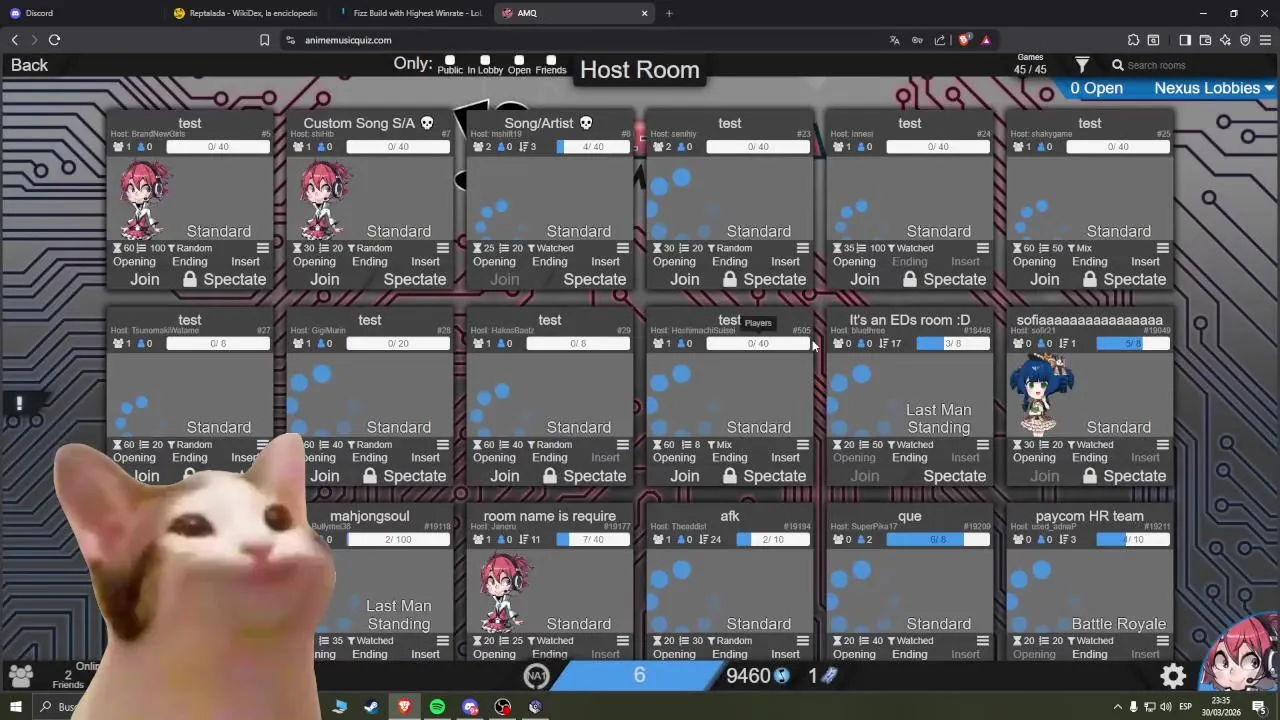Reload the page with refresh icon

54,40
